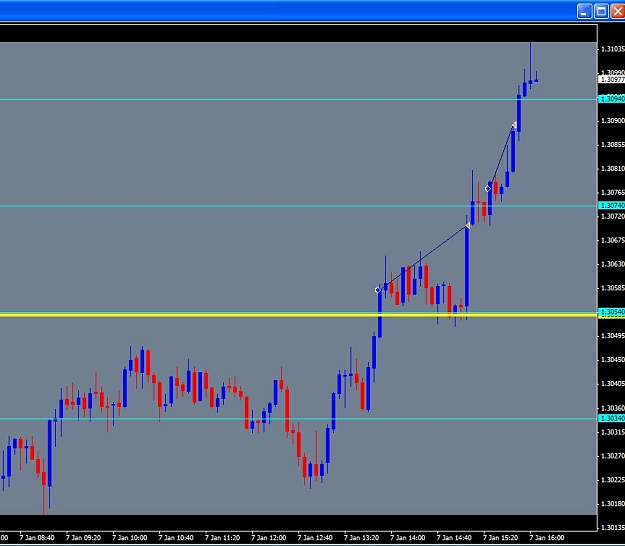625x546 pixels.
Task: Click the cyan 1.30340 price tag
Action: 612,418
